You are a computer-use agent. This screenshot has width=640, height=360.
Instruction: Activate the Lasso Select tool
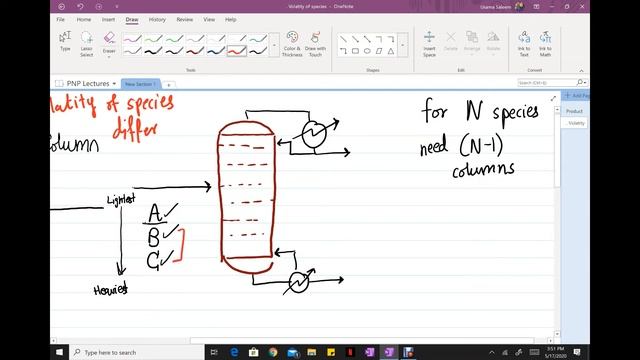(87, 44)
